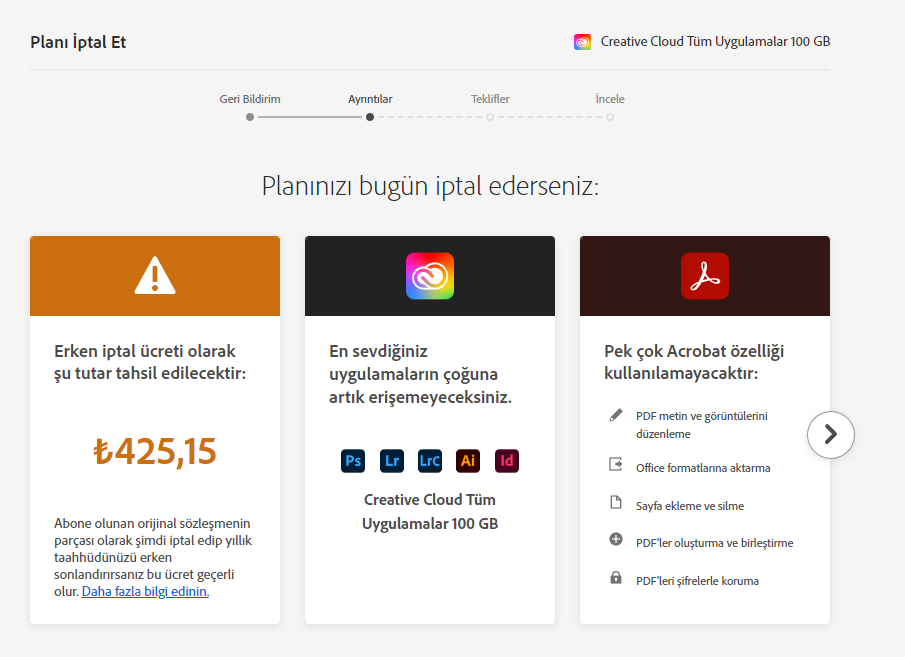Click the İncele progress dot
This screenshot has height=657, width=905.
click(610, 117)
